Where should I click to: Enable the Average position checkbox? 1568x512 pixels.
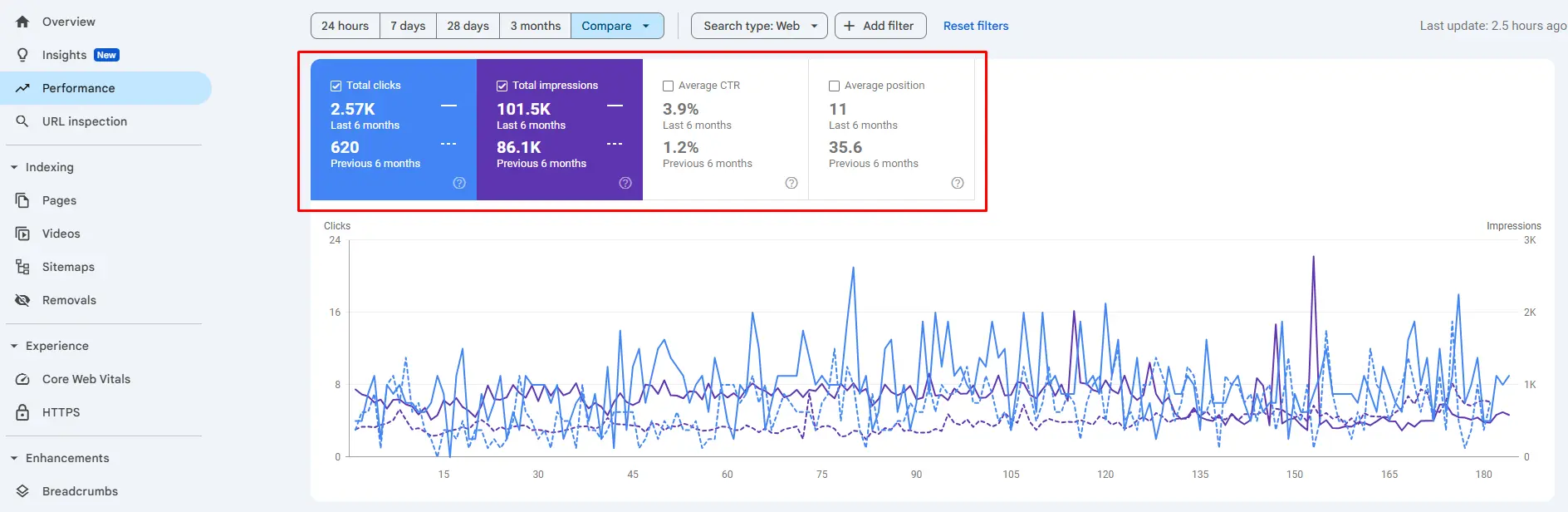tap(834, 86)
